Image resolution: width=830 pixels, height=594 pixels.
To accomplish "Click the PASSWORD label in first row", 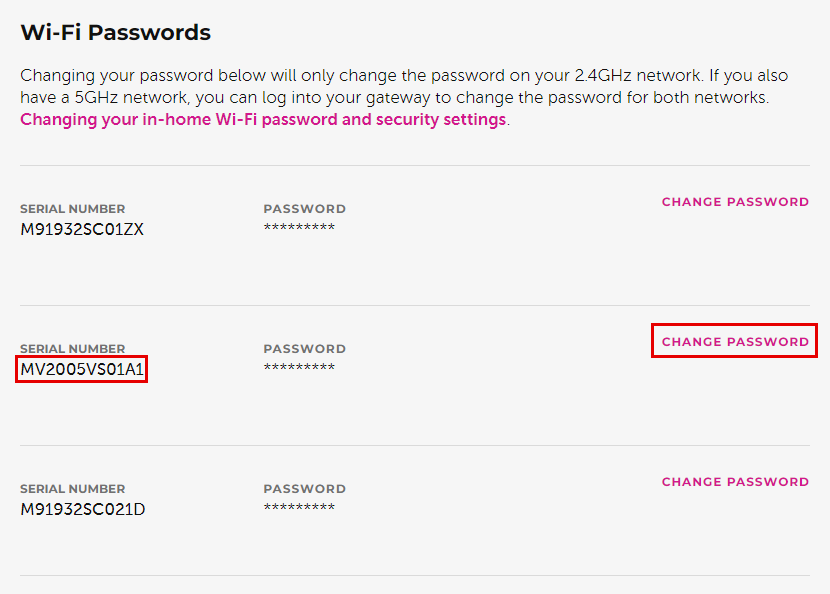I will 304,208.
